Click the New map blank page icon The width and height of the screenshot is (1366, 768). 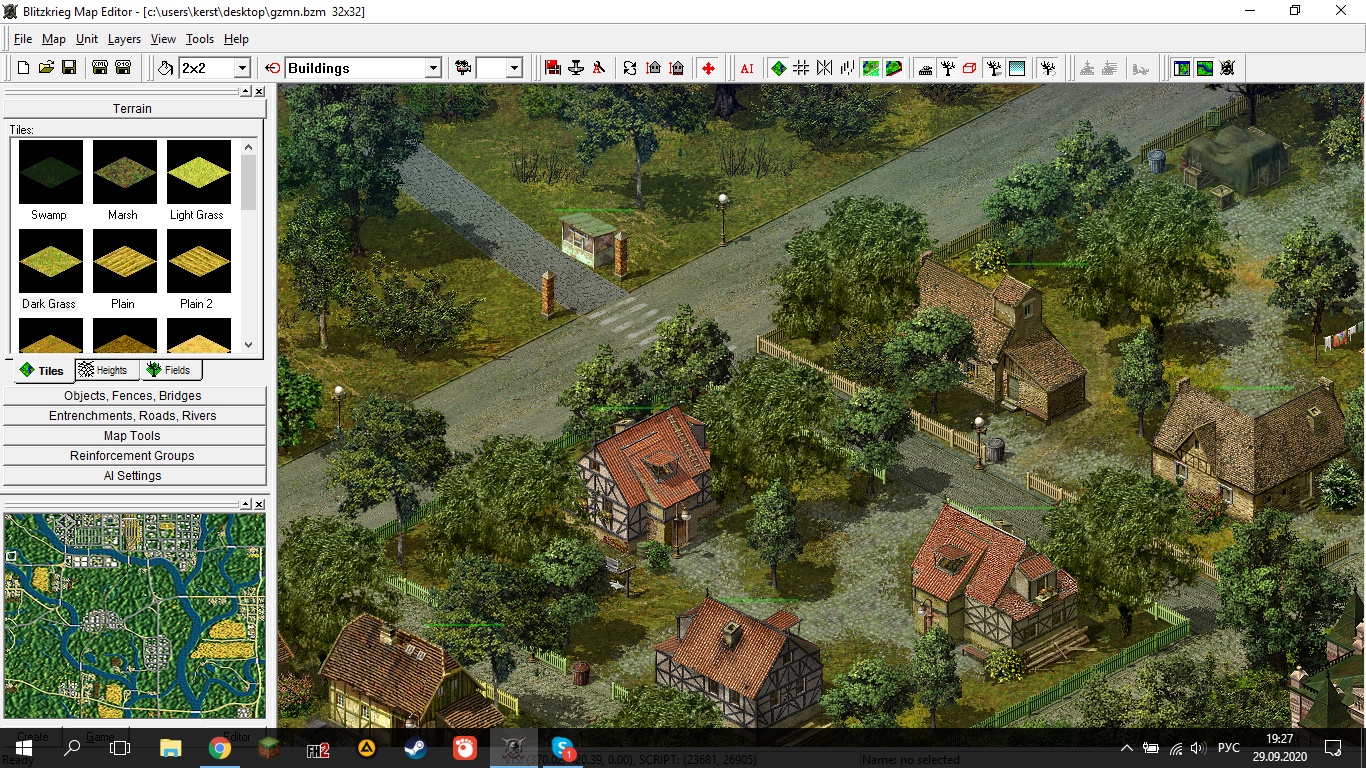point(23,68)
